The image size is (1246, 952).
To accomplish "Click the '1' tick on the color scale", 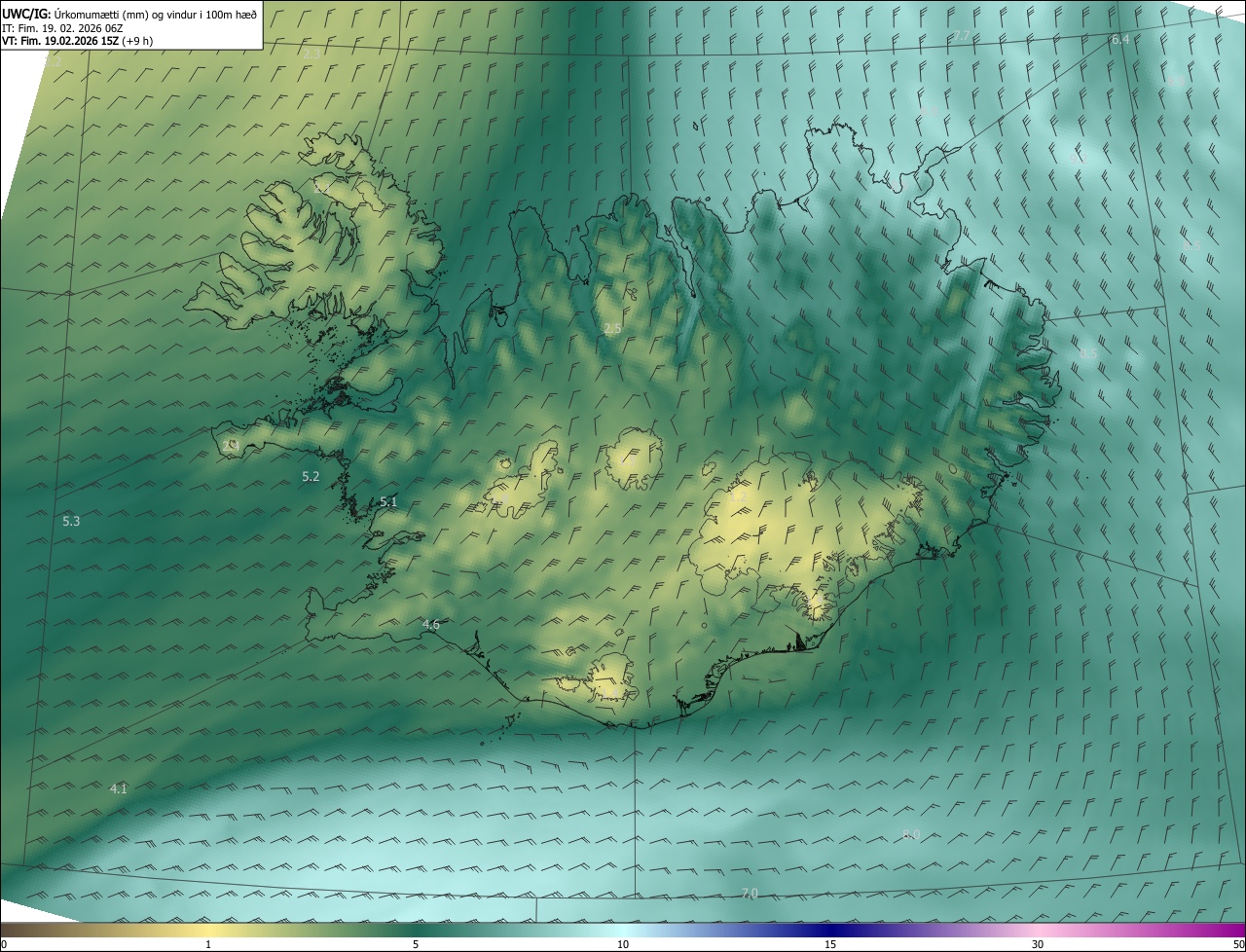I will (208, 945).
